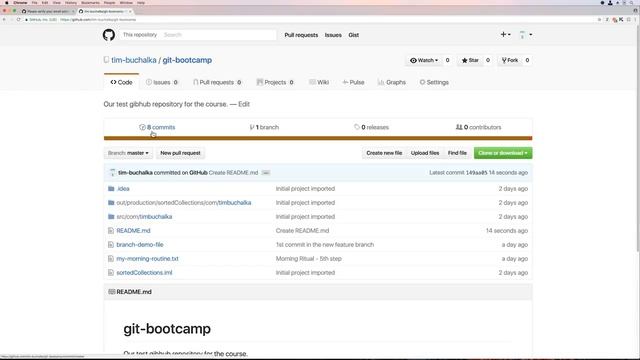Viewport: 640px width, 360px height.
Task: Open the Graphs tab
Action: 391,82
